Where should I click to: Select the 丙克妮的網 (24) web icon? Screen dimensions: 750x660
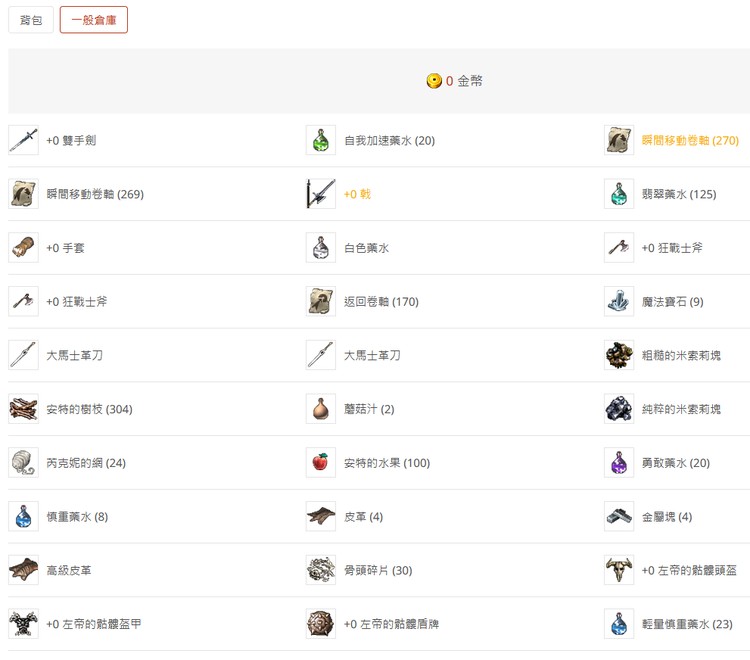click(23, 463)
